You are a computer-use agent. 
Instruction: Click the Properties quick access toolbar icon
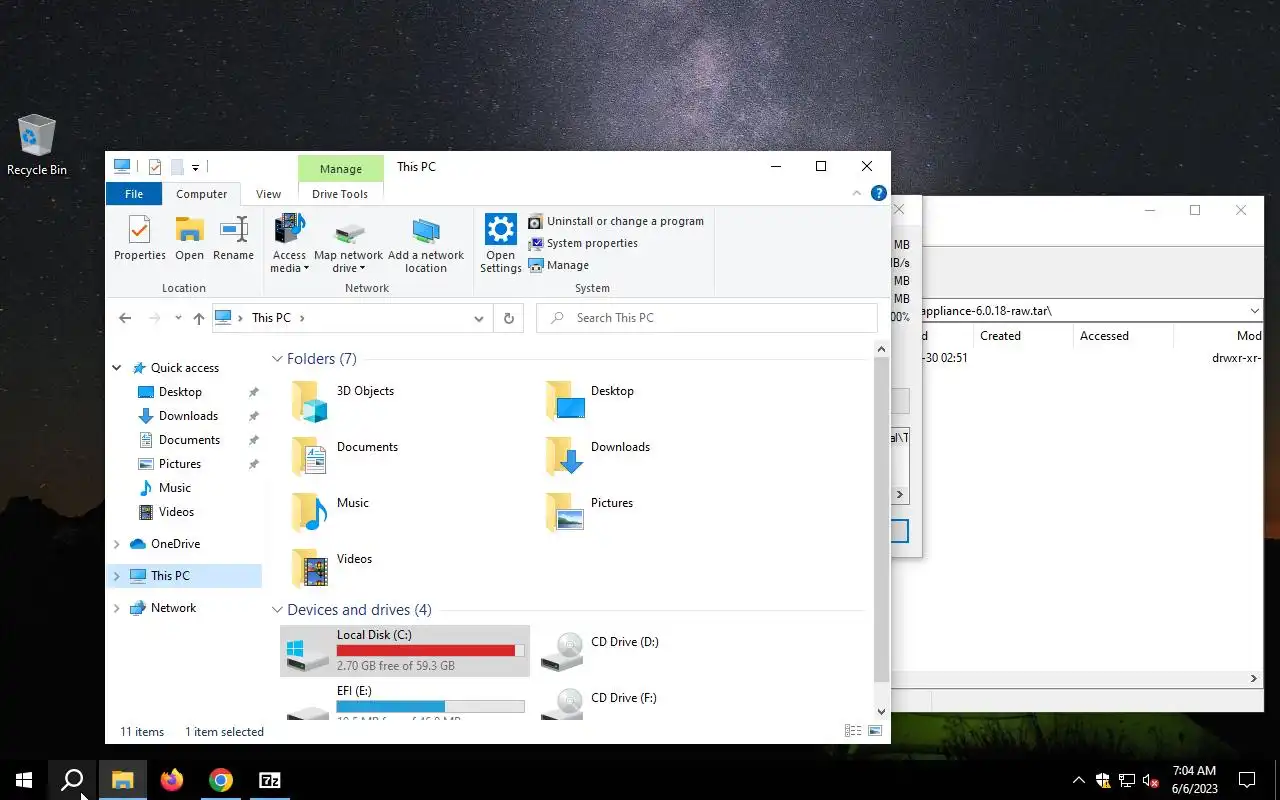pyautogui.click(x=155, y=167)
